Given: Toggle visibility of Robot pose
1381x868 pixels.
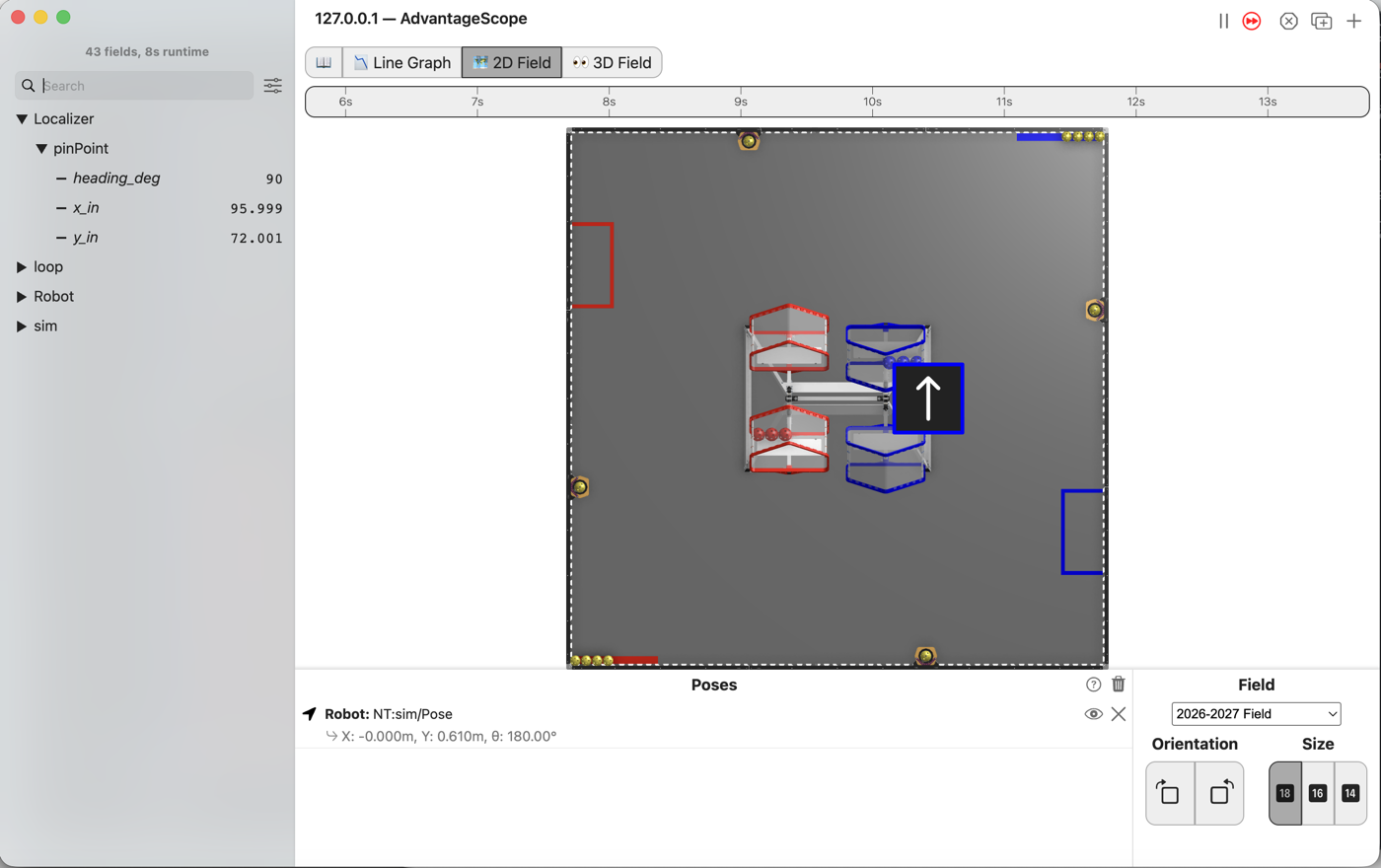Looking at the screenshot, I should 1093,714.
